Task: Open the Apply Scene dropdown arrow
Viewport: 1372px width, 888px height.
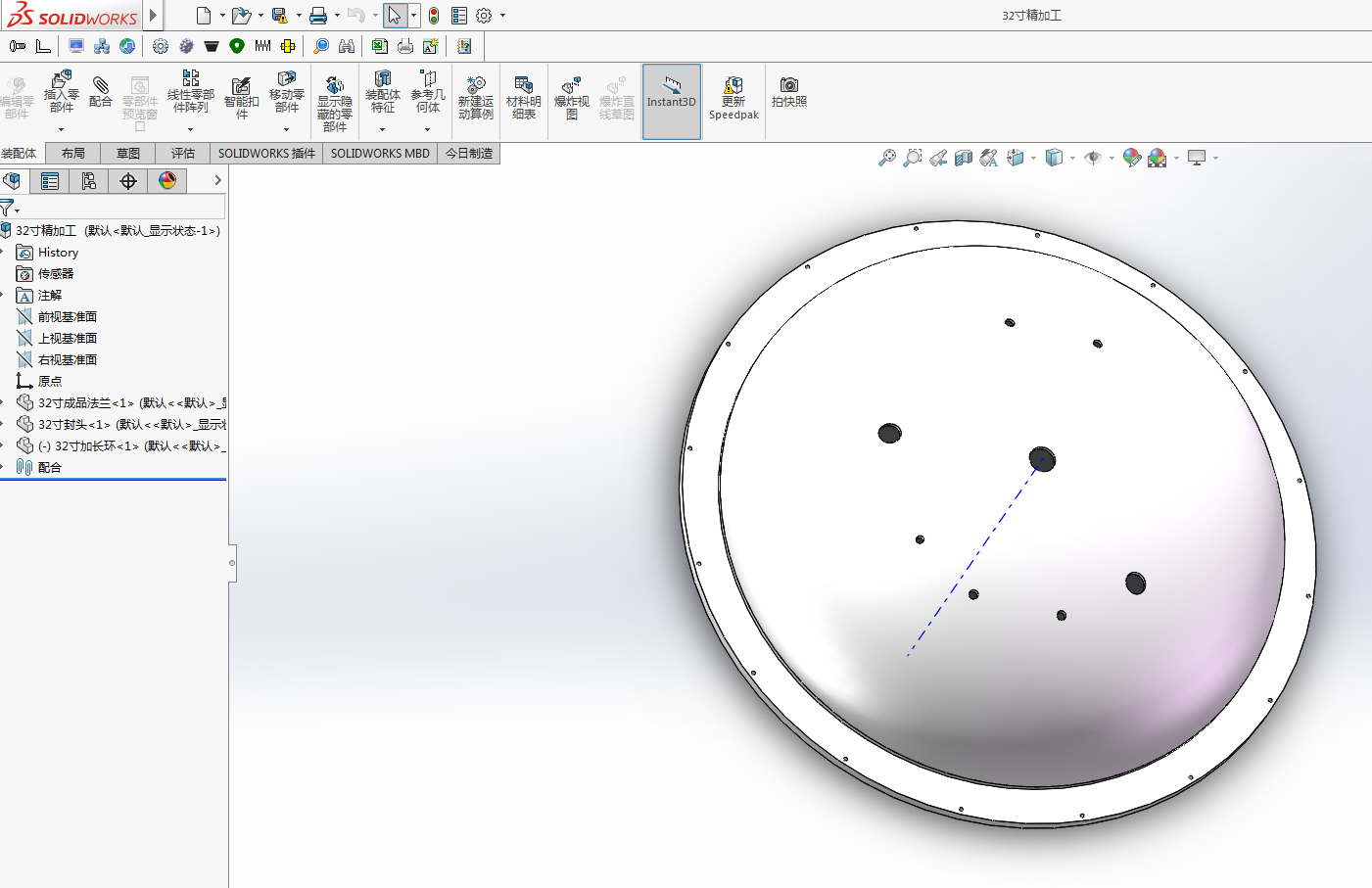Action: [1177, 159]
